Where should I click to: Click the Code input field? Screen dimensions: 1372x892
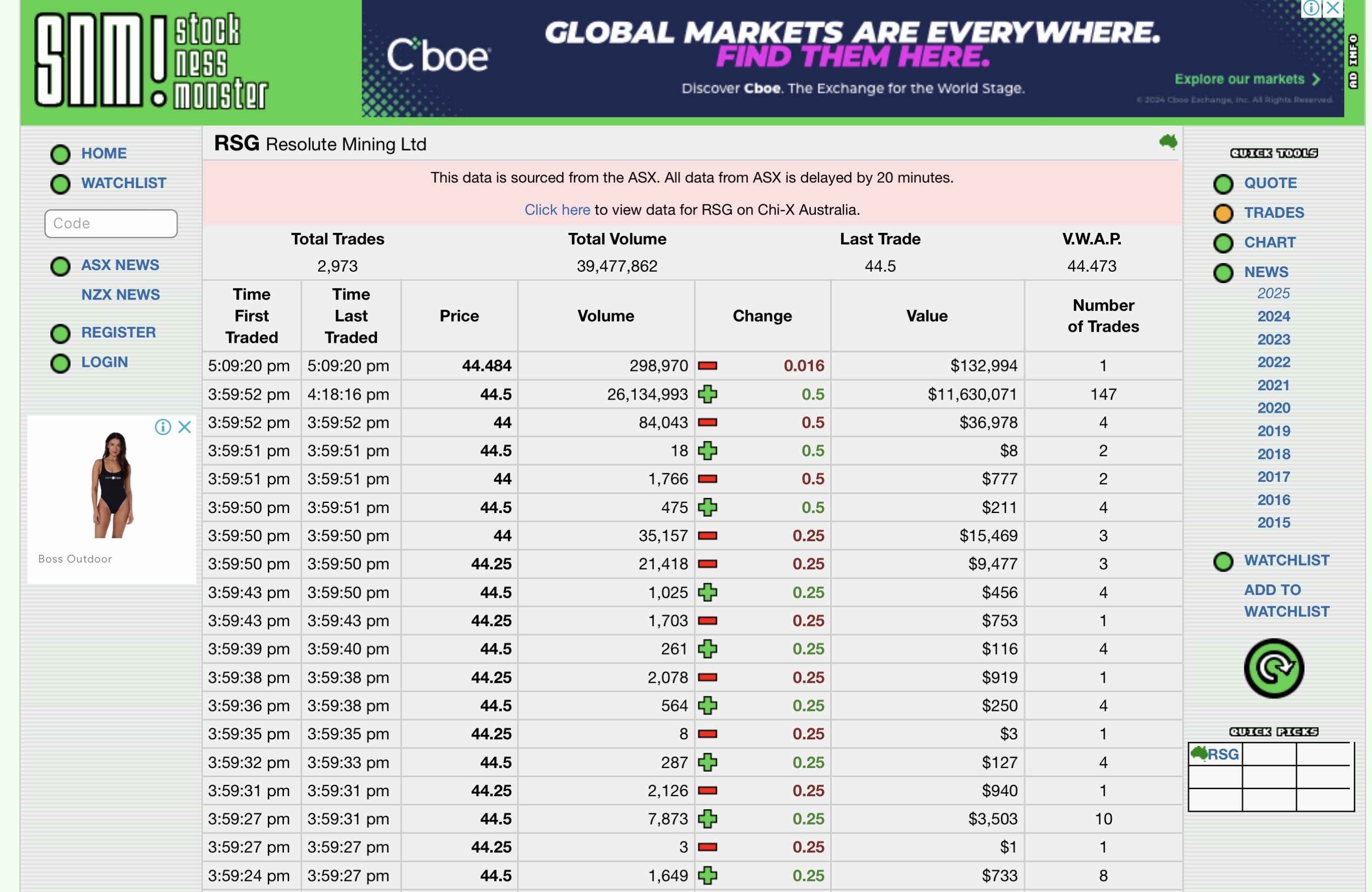[111, 224]
